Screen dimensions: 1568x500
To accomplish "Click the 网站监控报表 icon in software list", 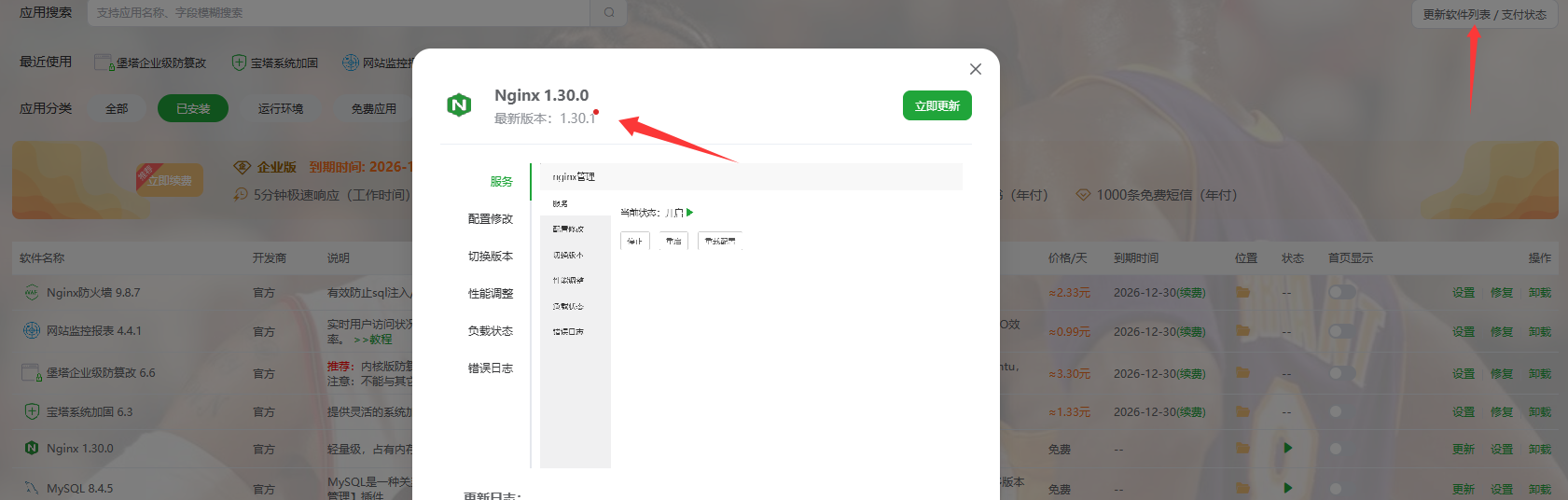I will [x=32, y=330].
